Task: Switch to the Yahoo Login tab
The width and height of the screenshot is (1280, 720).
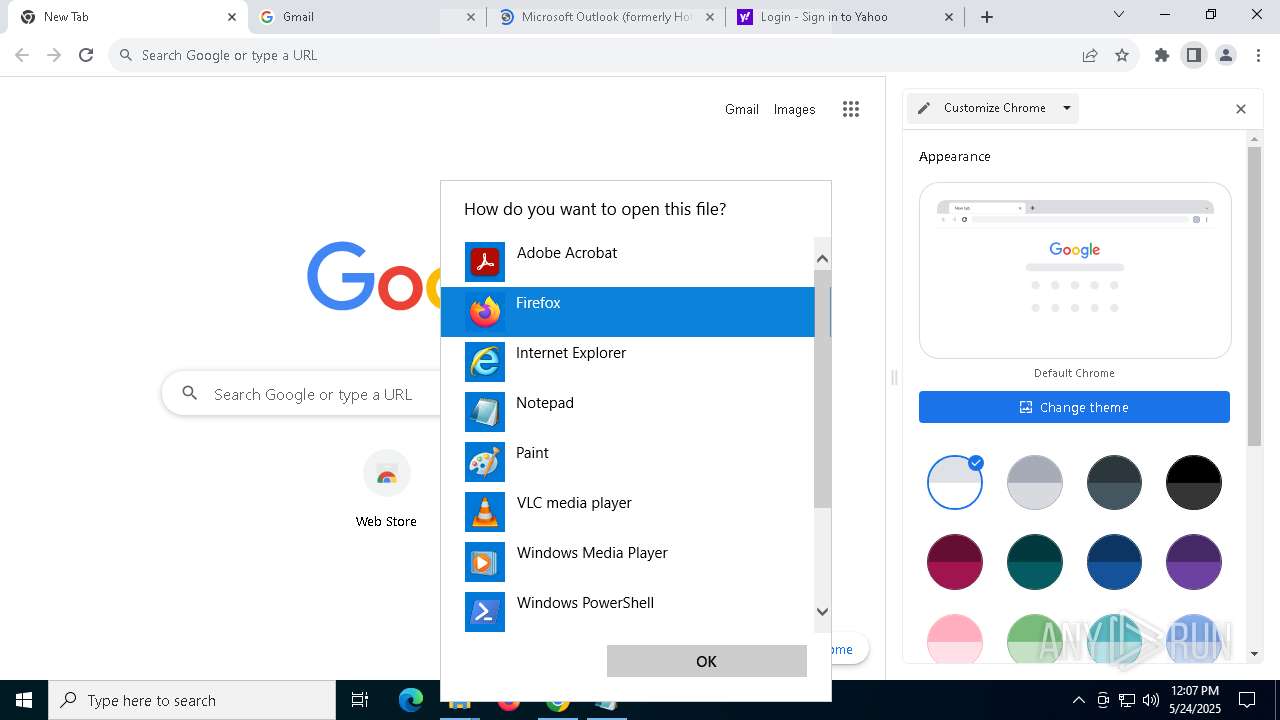Action: [846, 17]
